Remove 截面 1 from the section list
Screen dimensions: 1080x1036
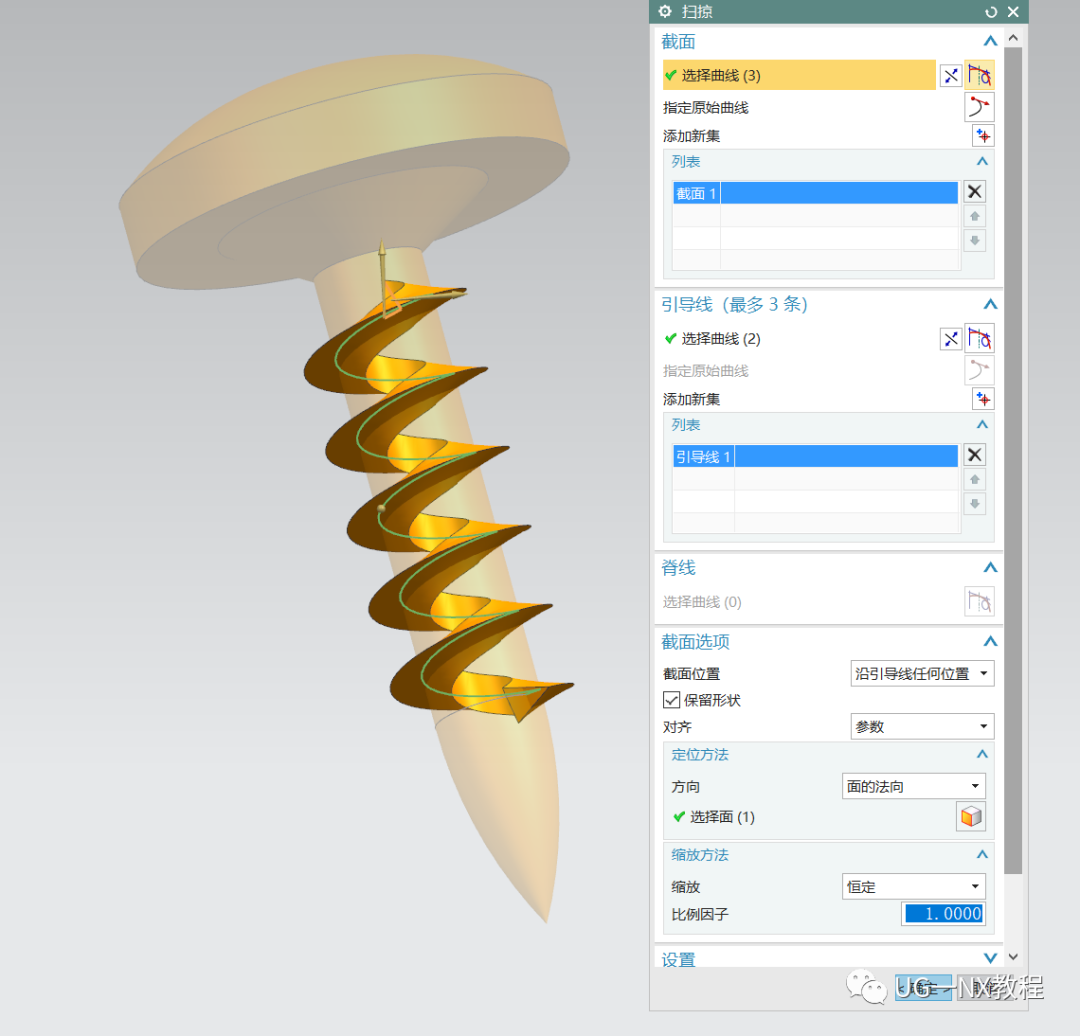pyautogui.click(x=975, y=191)
